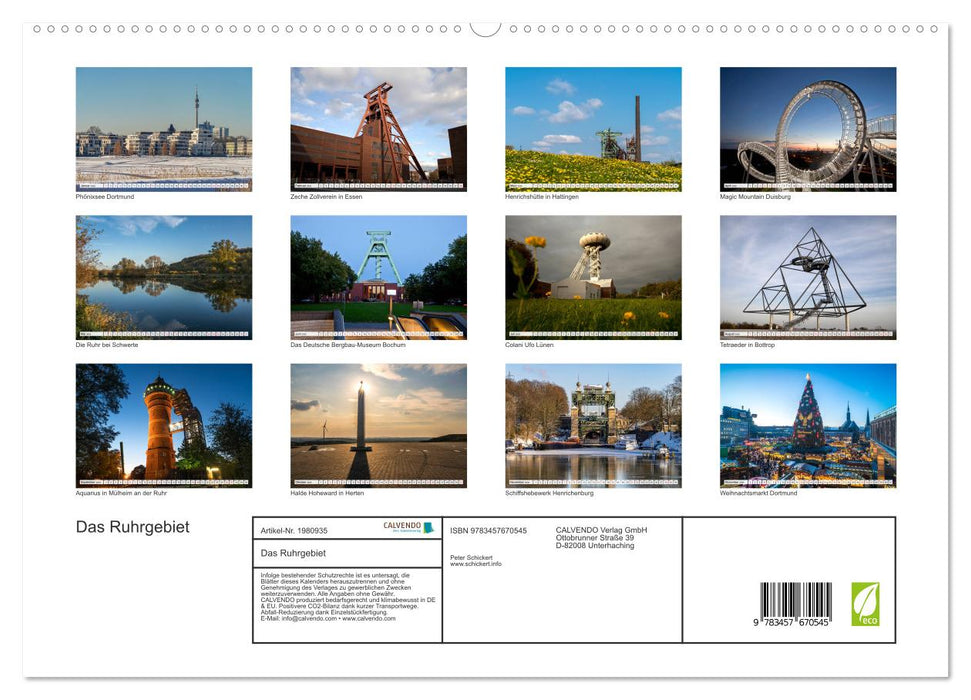Click the Colani Ufo Lünen photo

pyautogui.click(x=593, y=273)
